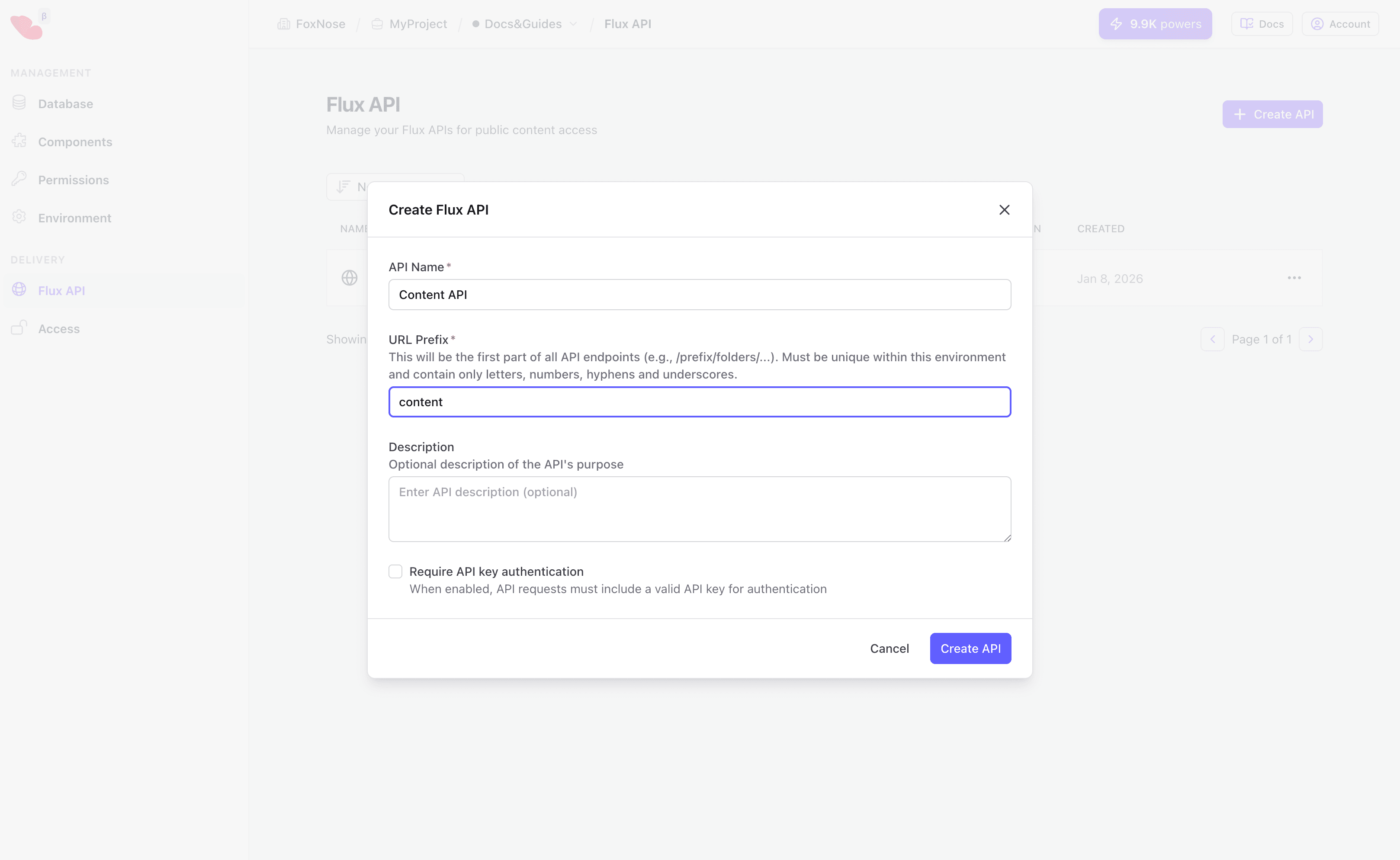Select the Database section in sidebar
This screenshot has height=860, width=1400.
coord(65,103)
